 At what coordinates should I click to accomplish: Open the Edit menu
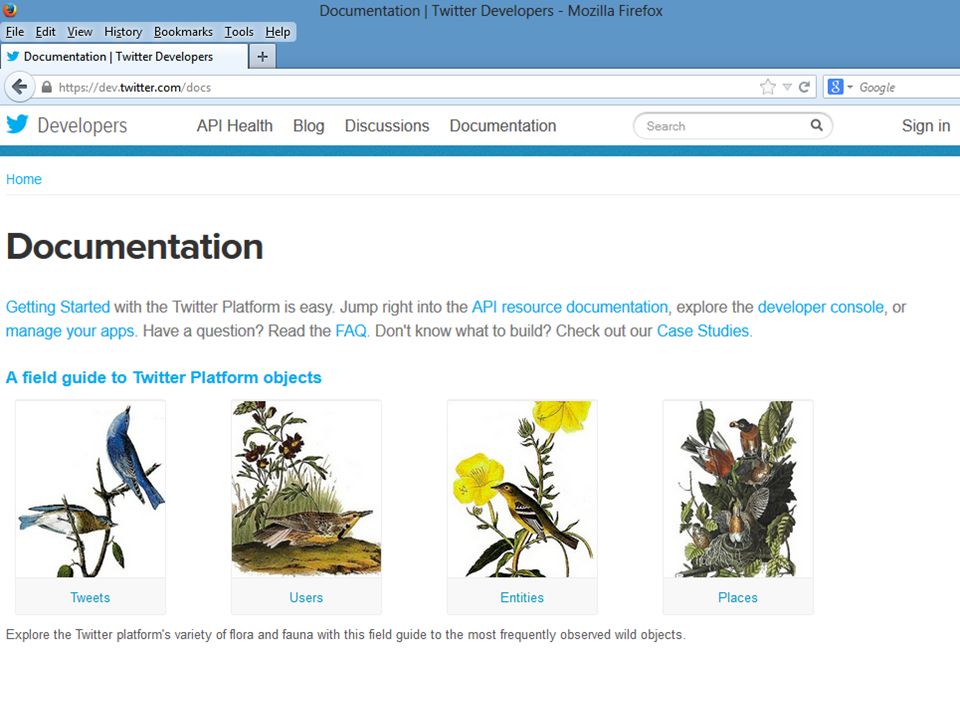tap(45, 32)
